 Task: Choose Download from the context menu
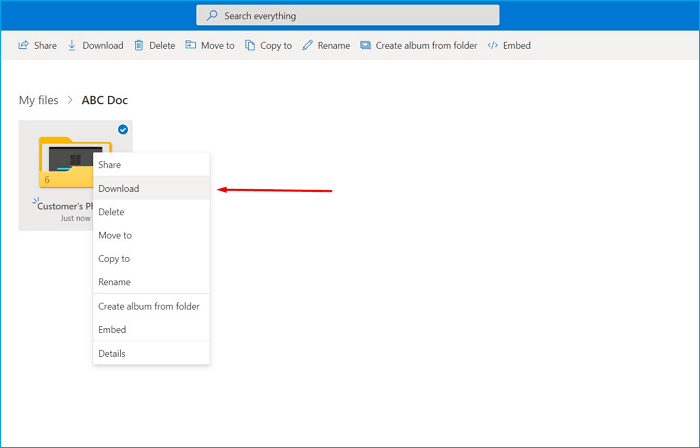coord(119,188)
